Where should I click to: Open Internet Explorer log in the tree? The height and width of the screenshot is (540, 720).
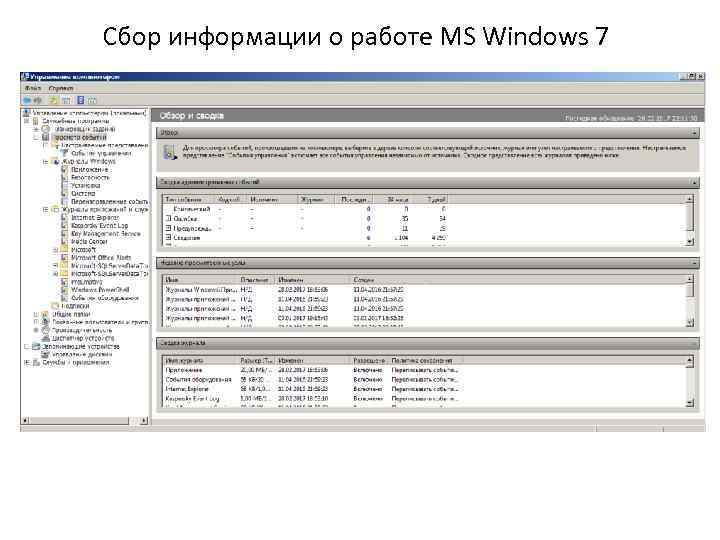(95, 218)
